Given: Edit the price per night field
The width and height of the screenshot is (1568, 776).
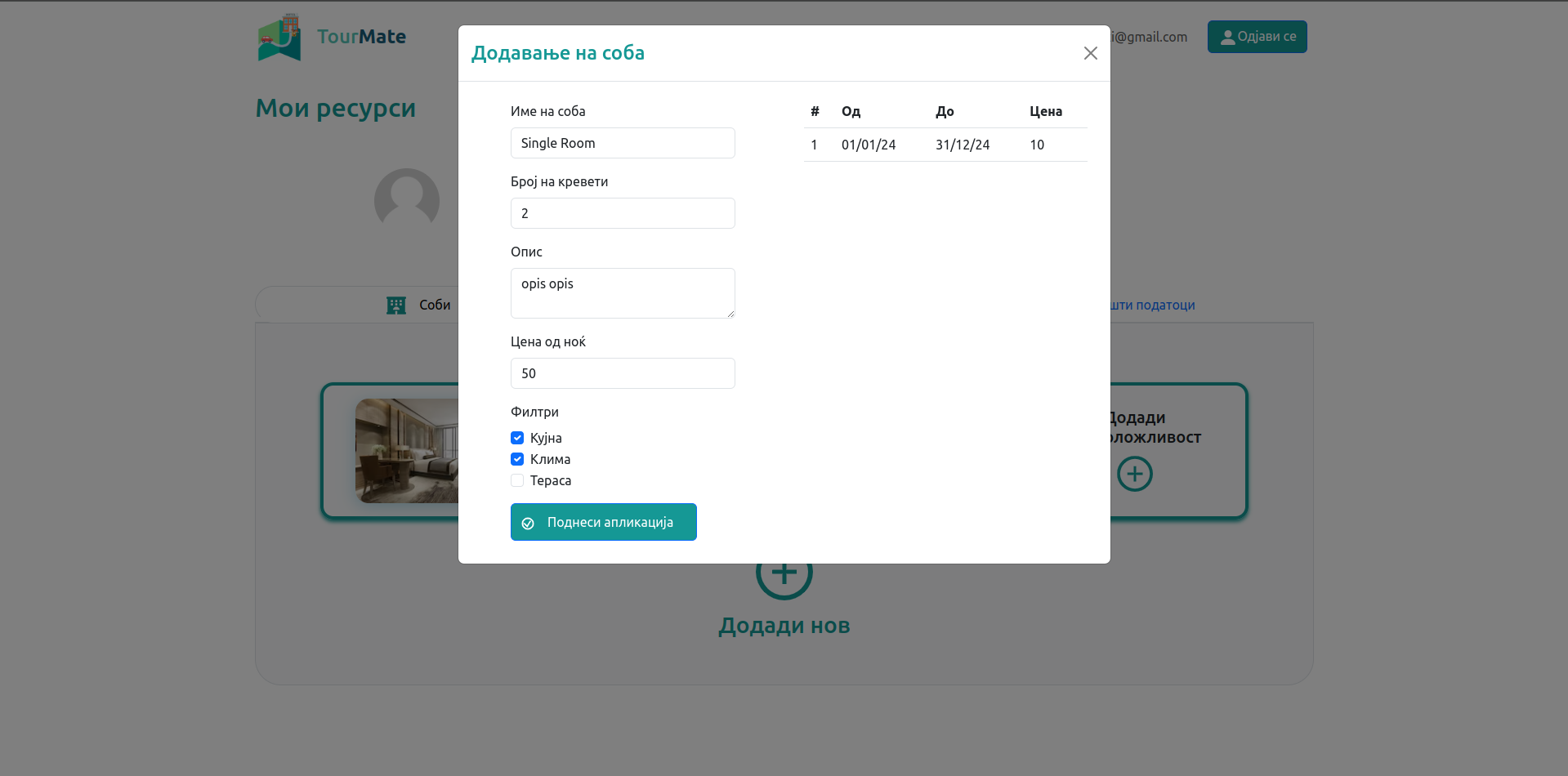Looking at the screenshot, I should pos(623,373).
